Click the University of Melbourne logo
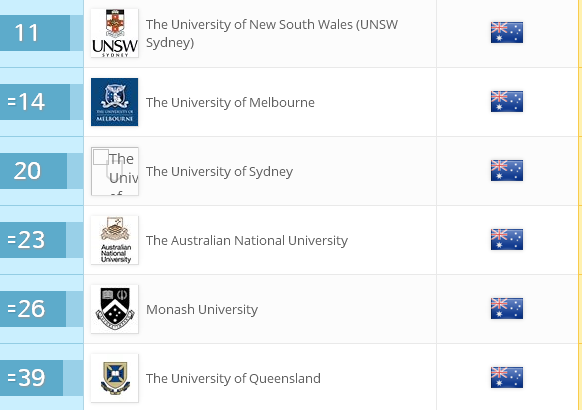 click(x=115, y=102)
